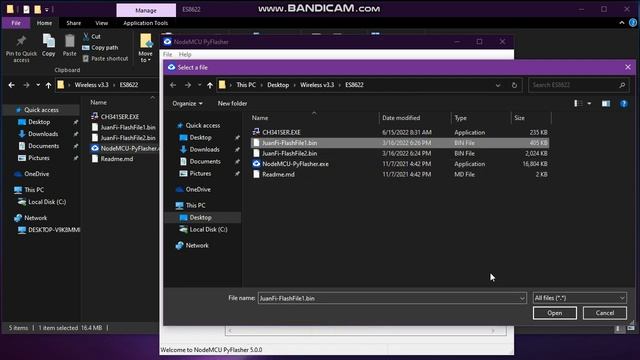Select DESKTOP-V9K8MMI under Network in Explorer
The image size is (640, 360).
pyautogui.click(x=49, y=230)
